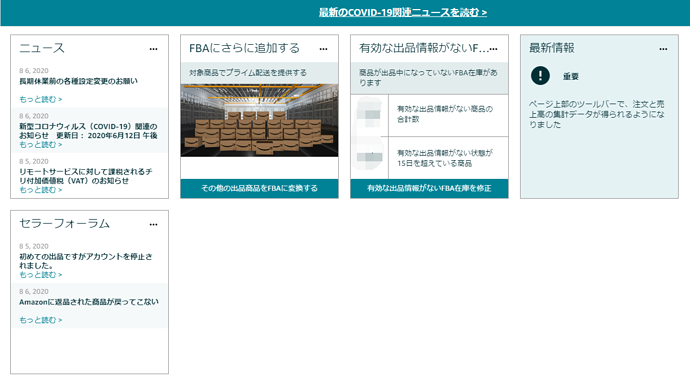Viewport: 690px width, 377px height.
Task: Click the 重要 exclamation alert icon
Action: [540, 75]
